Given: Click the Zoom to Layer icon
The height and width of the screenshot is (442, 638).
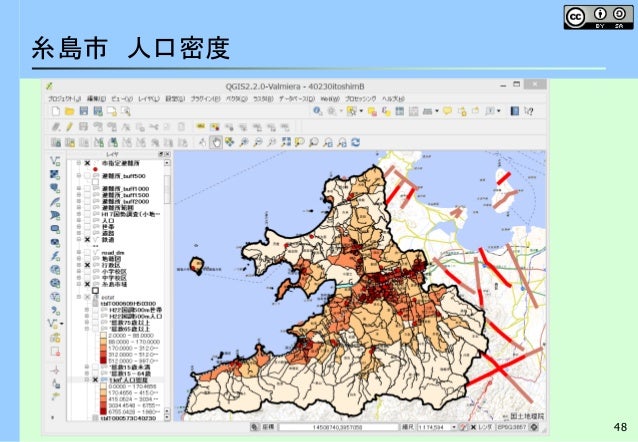Looking at the screenshot, I should (314, 142).
